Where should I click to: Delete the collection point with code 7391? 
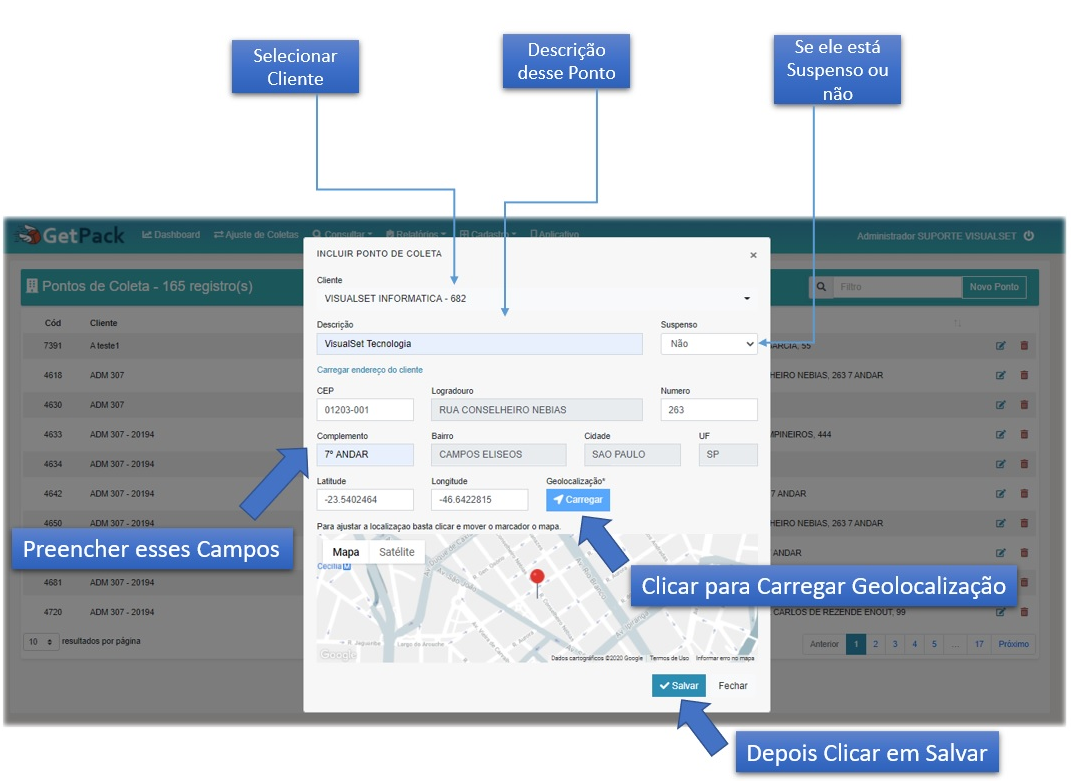coord(1024,346)
